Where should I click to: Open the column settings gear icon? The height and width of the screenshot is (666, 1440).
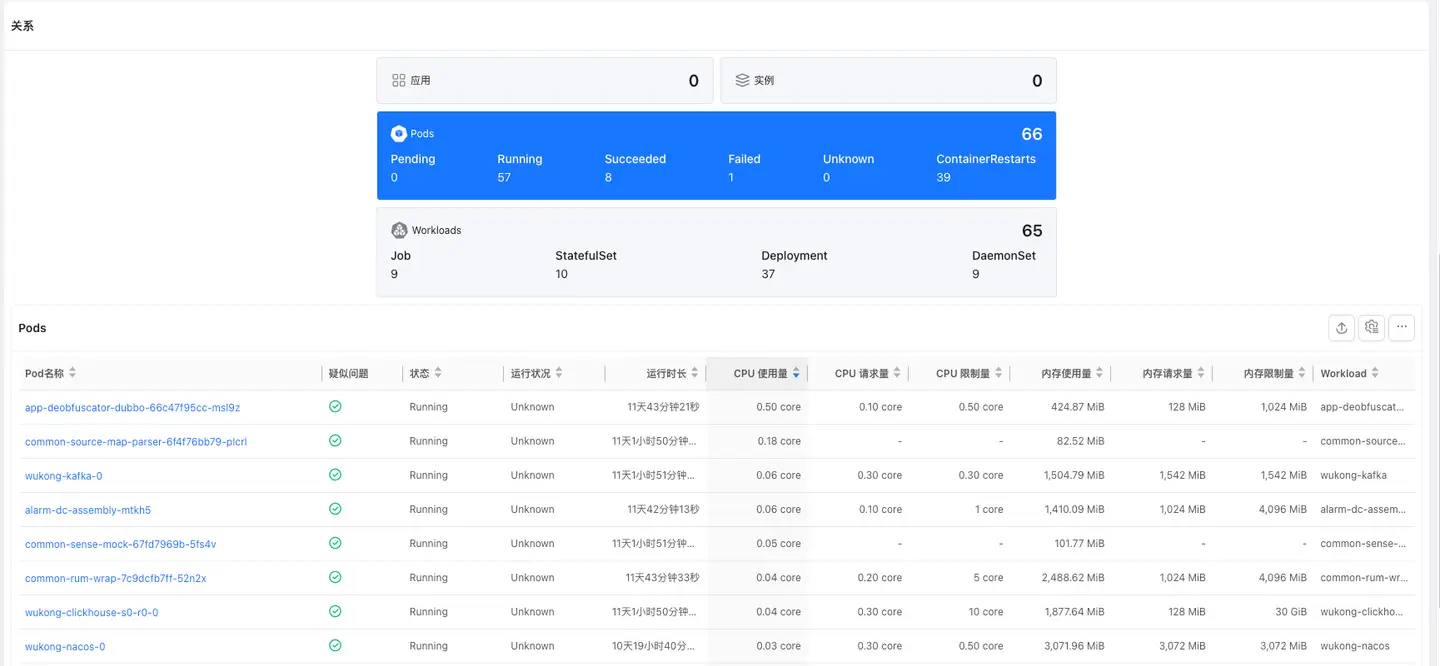1372,327
